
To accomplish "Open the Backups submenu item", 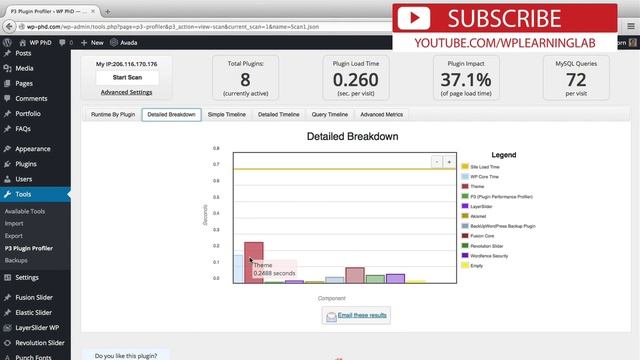I will [16, 260].
